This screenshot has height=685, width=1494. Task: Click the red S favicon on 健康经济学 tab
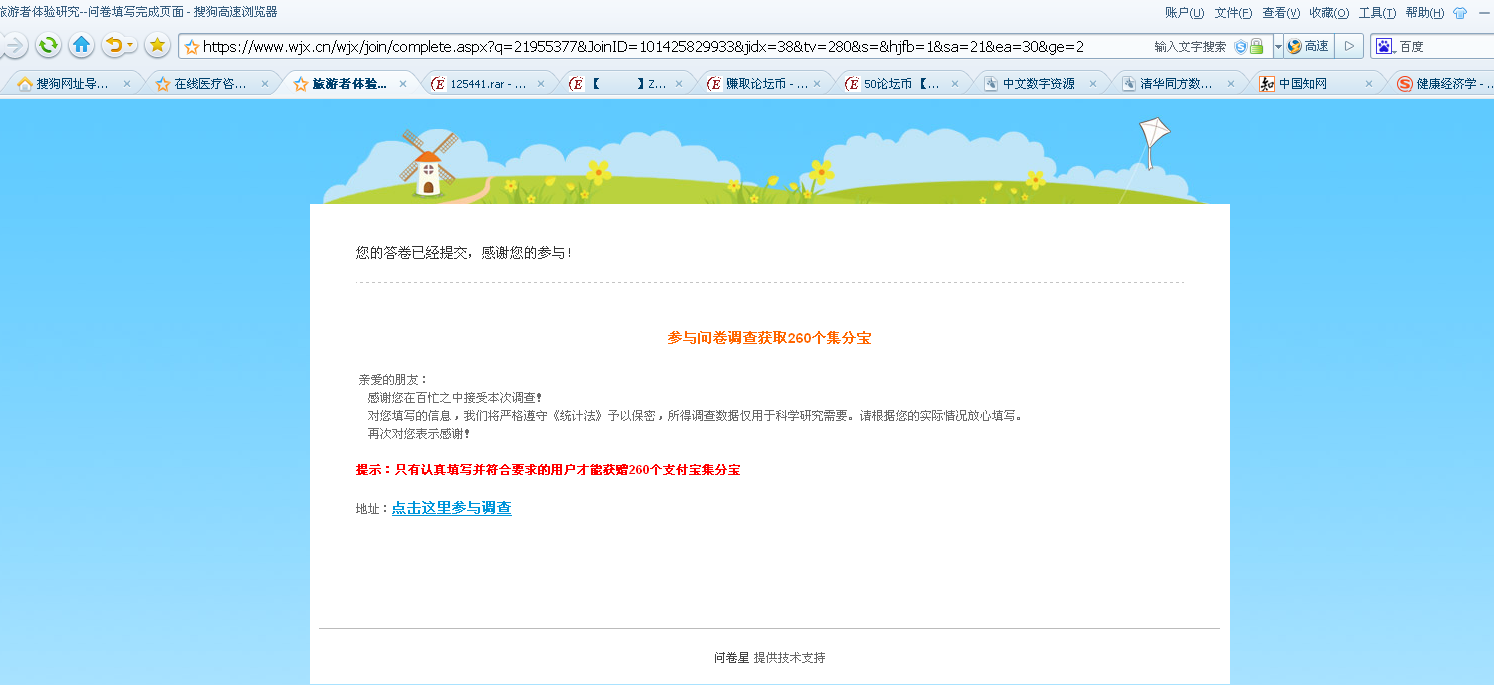click(x=1405, y=84)
